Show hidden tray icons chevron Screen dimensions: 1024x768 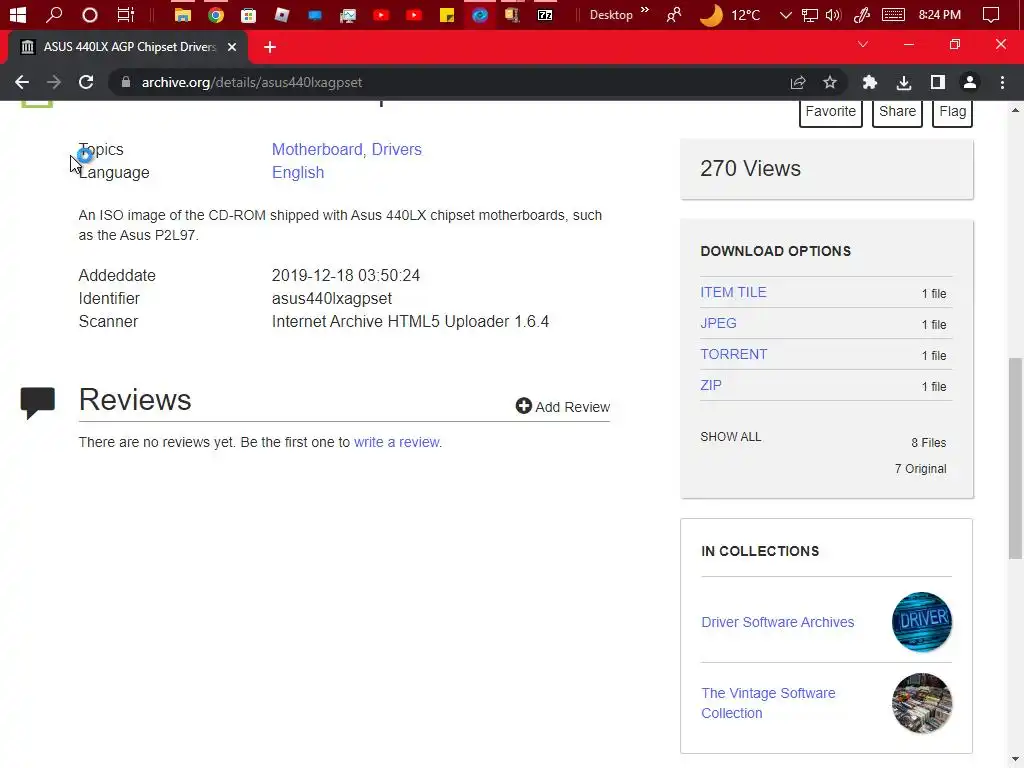click(x=786, y=14)
